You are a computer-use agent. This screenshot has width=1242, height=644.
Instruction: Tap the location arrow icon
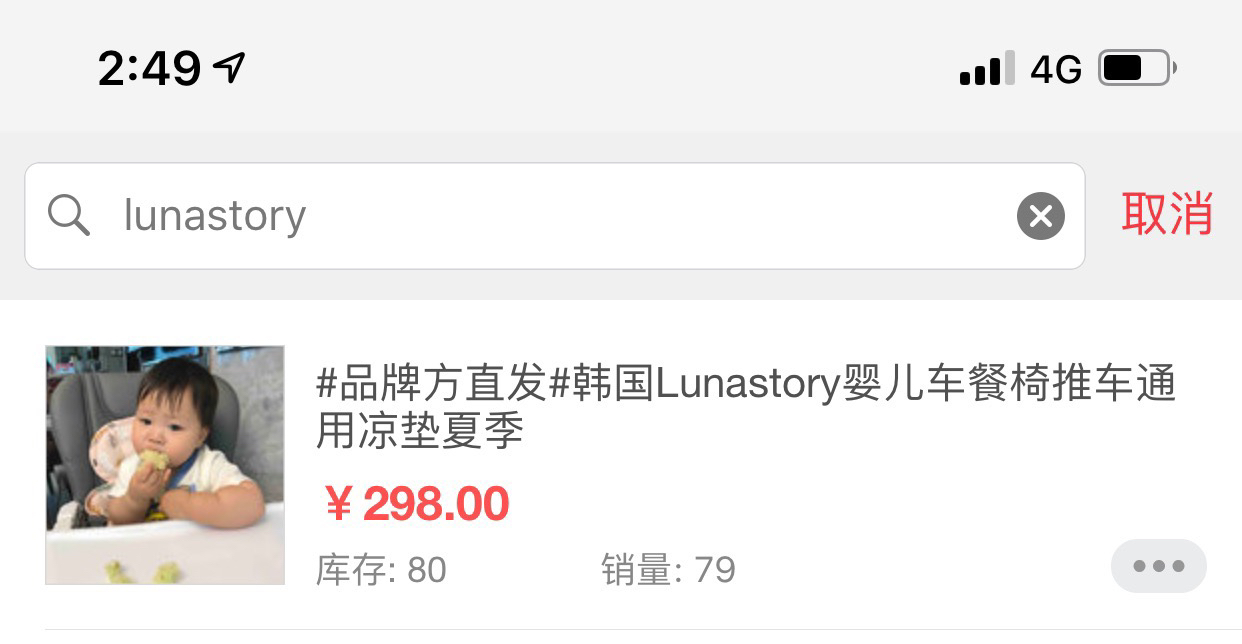coord(230,67)
